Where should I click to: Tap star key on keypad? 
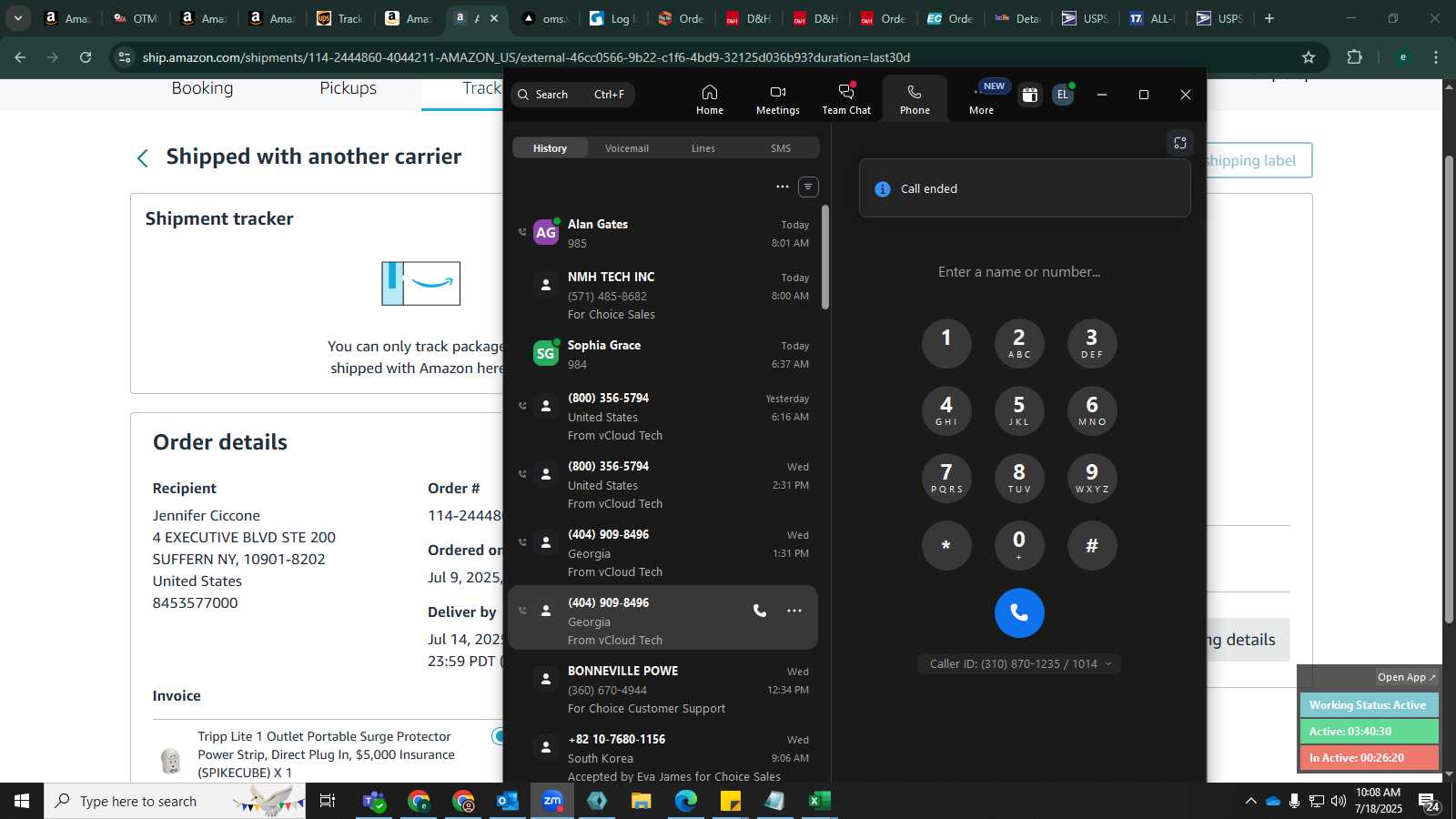coord(946,545)
